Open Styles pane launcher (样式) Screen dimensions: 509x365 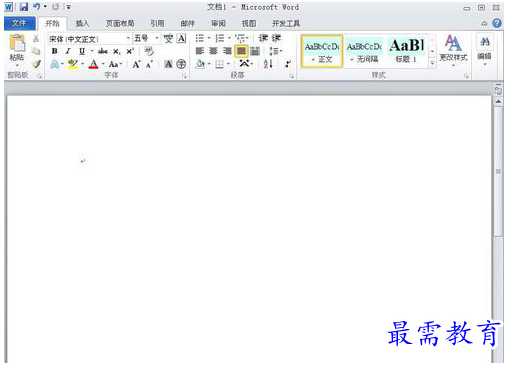(x=466, y=76)
